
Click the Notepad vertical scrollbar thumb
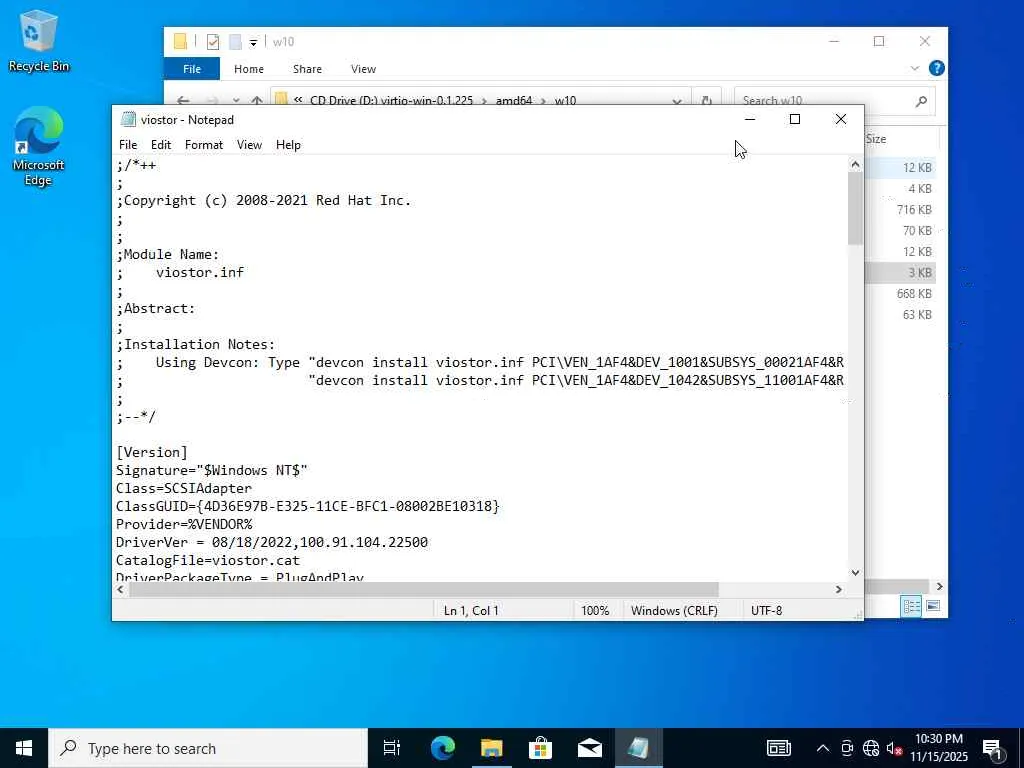coord(855,209)
